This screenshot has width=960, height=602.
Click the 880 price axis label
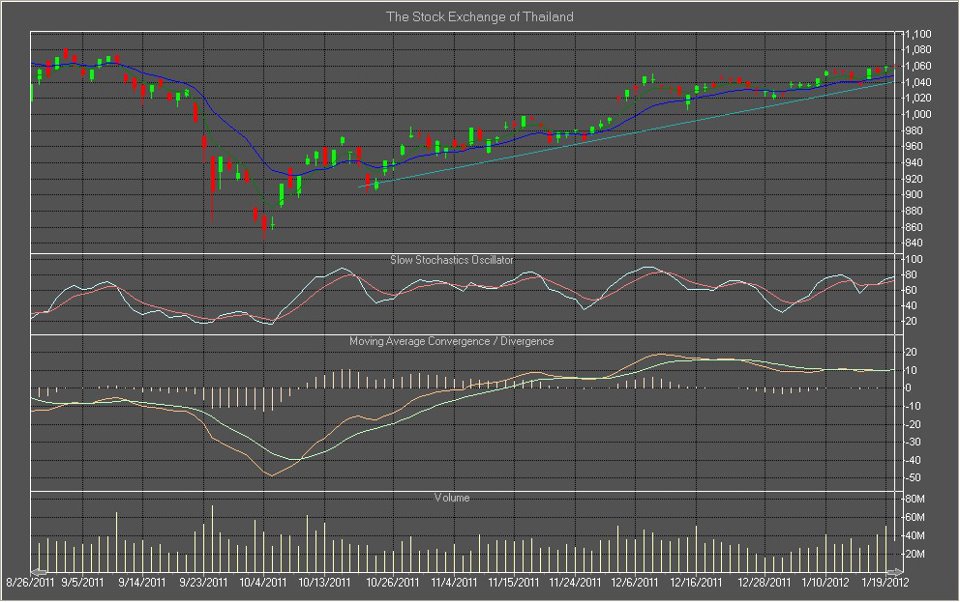coord(915,211)
